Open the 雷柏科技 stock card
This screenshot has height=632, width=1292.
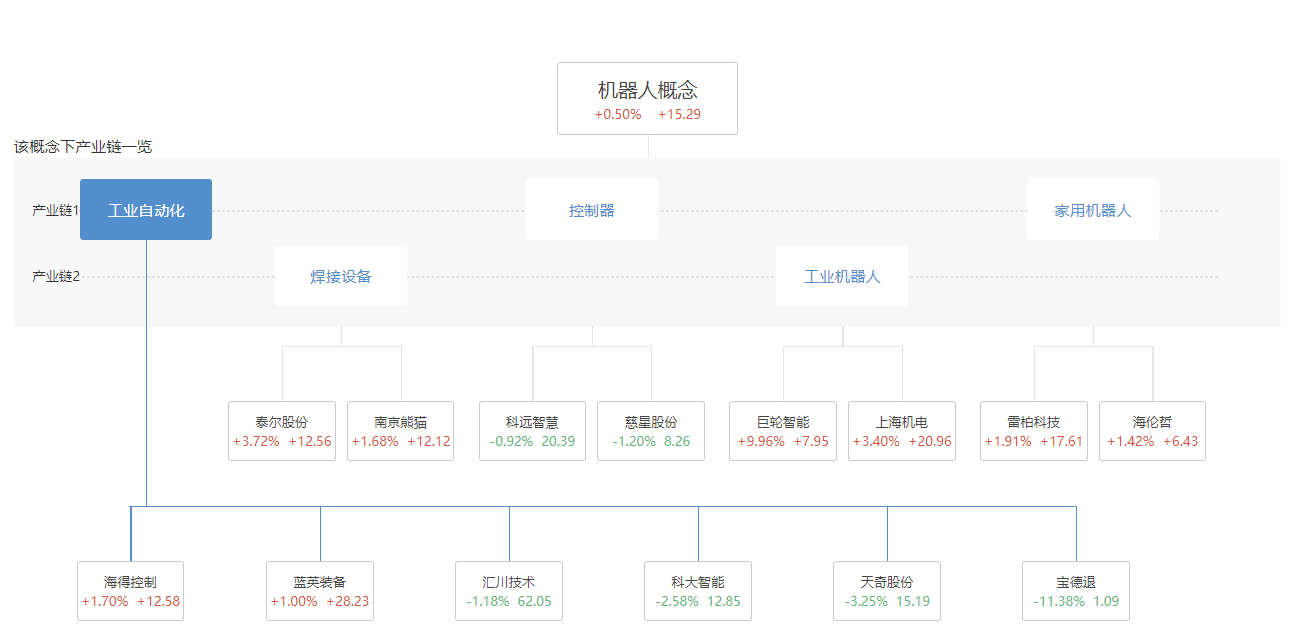[1034, 431]
